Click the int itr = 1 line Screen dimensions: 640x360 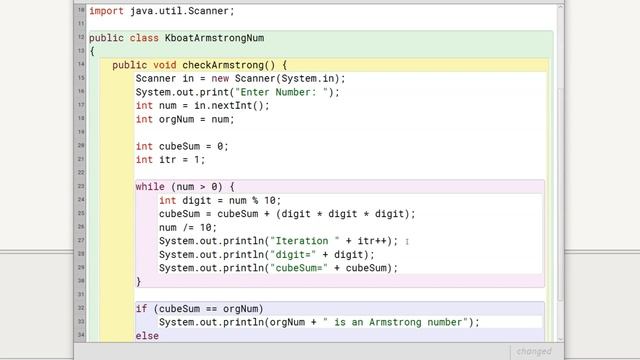pyautogui.click(x=170, y=160)
